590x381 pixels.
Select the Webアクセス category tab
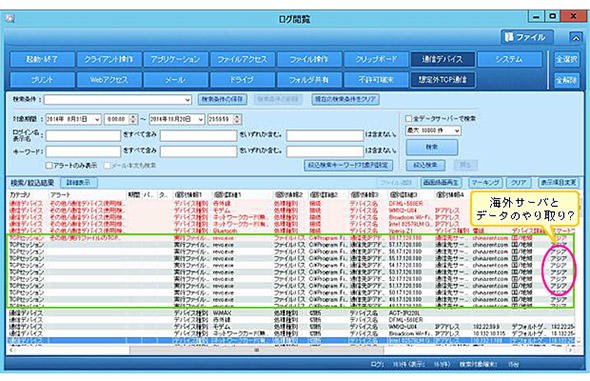(x=109, y=80)
